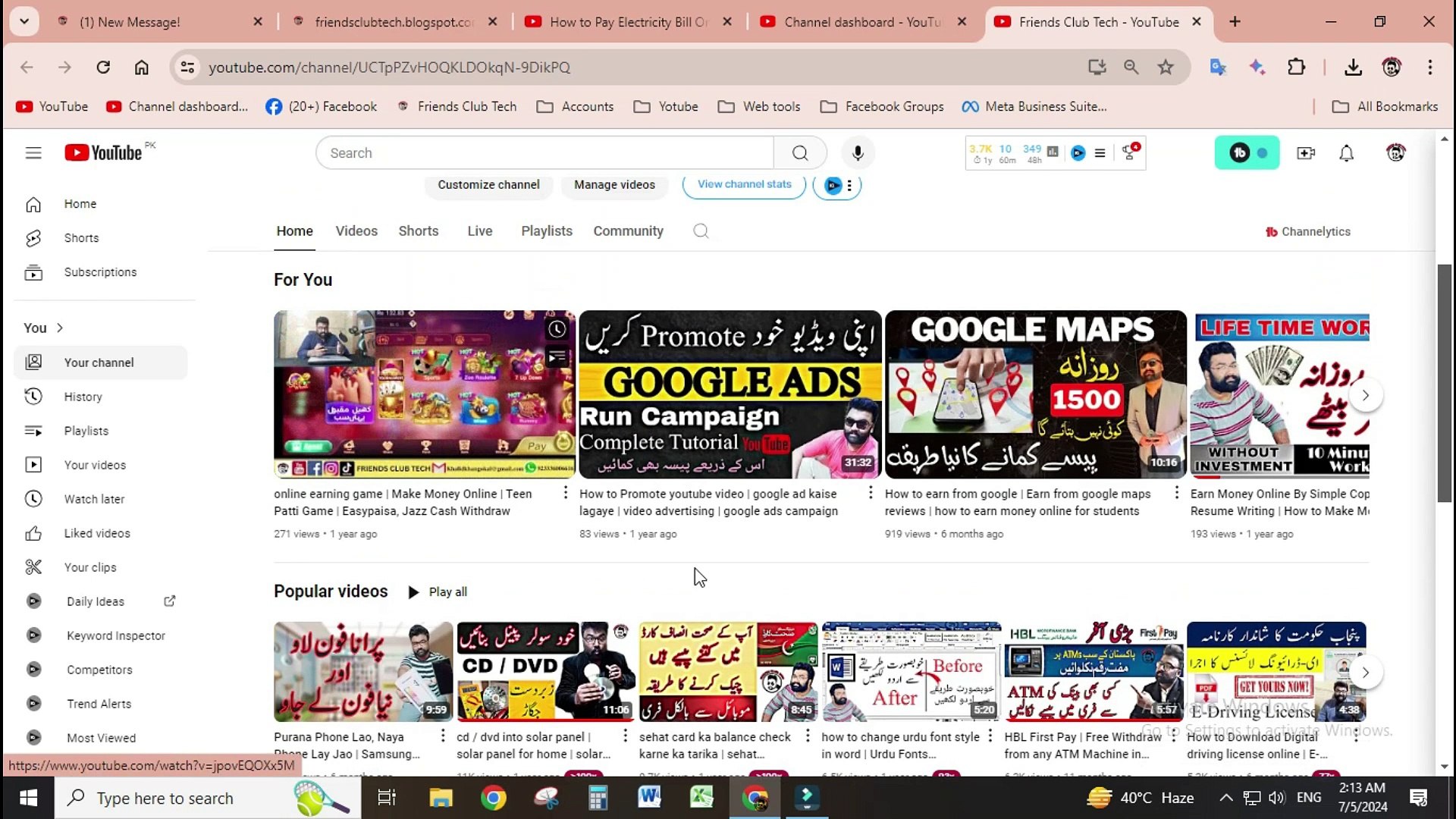The image size is (1456, 819).
Task: Click the Create video icon in header
Action: (x=1306, y=152)
